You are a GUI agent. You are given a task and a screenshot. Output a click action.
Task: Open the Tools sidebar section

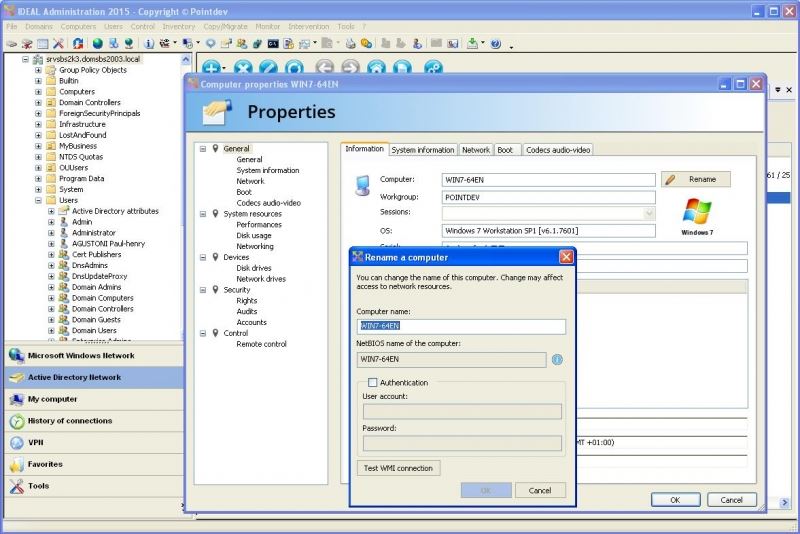click(38, 486)
